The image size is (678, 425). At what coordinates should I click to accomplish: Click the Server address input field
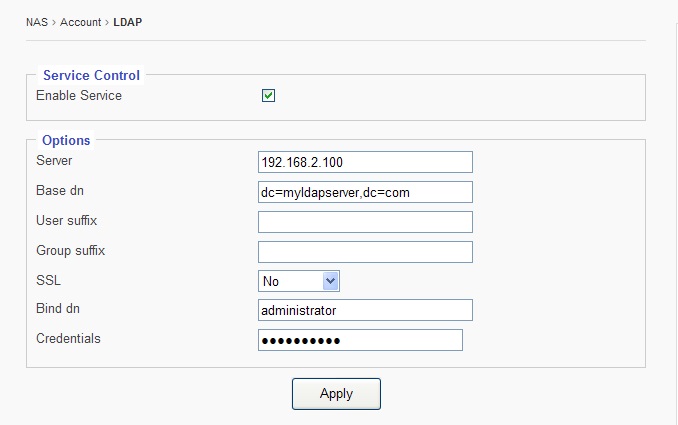point(365,162)
